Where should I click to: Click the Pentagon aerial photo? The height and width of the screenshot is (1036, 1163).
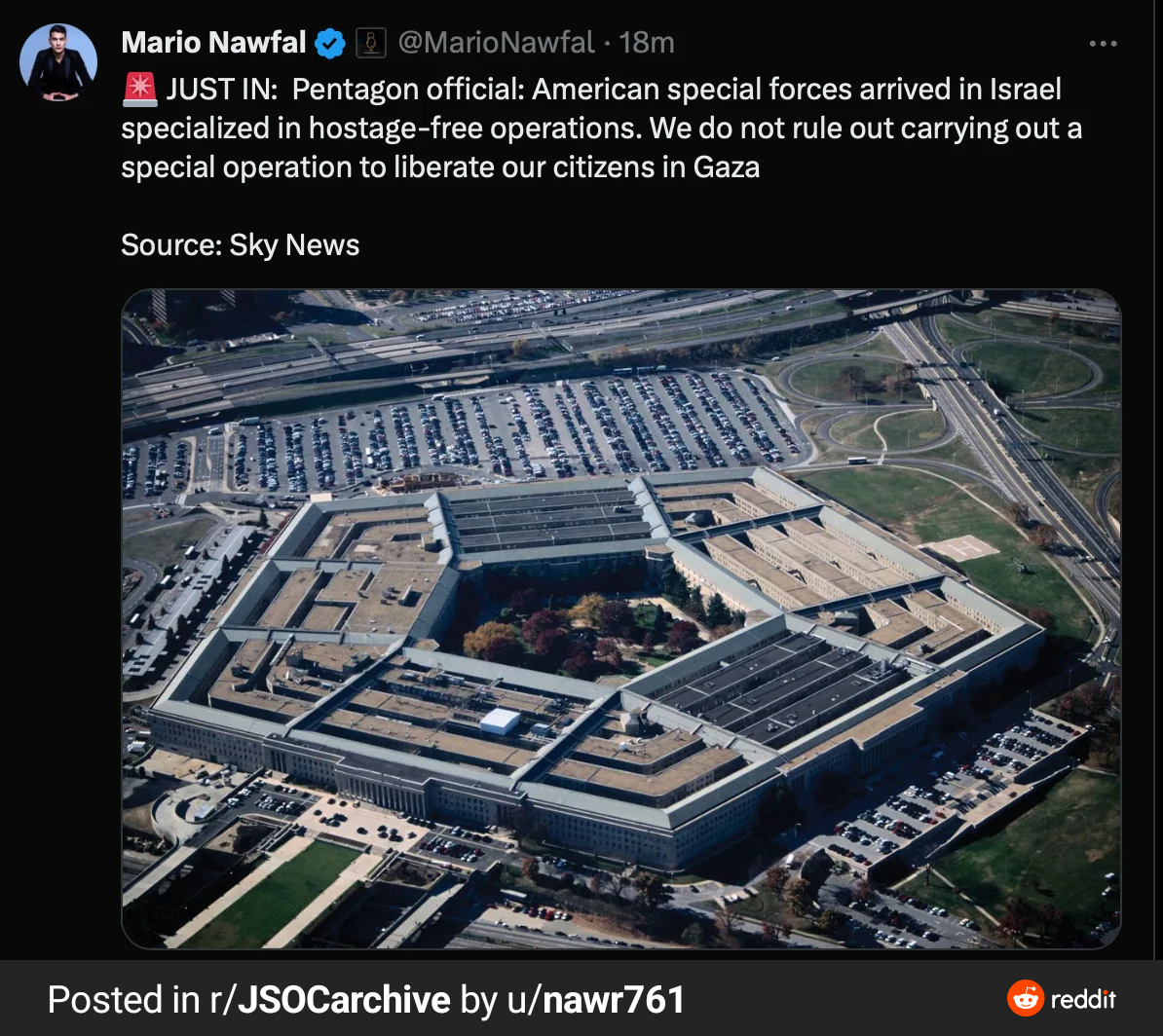[x=620, y=618]
